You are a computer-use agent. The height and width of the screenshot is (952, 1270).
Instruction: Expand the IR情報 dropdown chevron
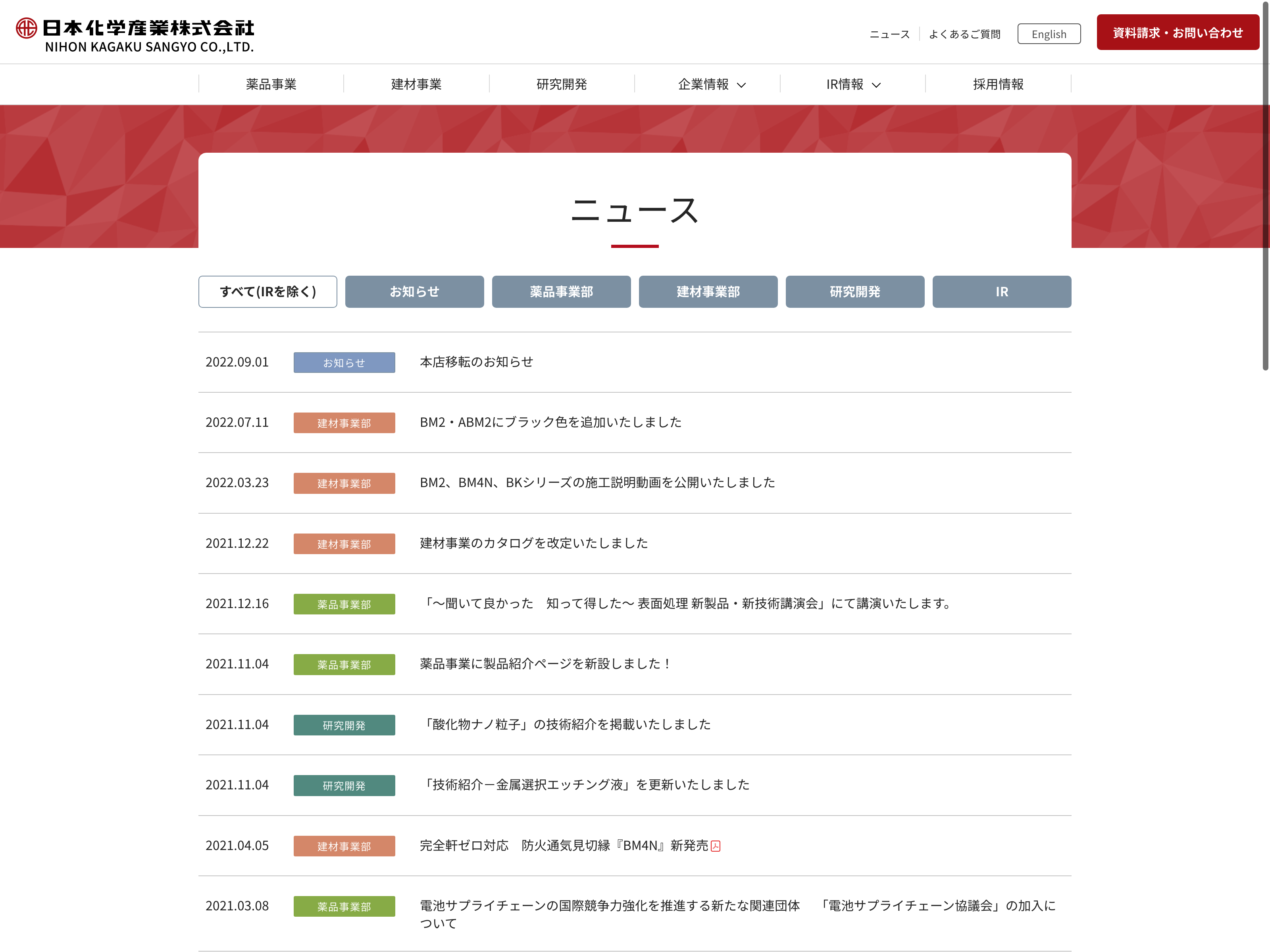point(876,85)
